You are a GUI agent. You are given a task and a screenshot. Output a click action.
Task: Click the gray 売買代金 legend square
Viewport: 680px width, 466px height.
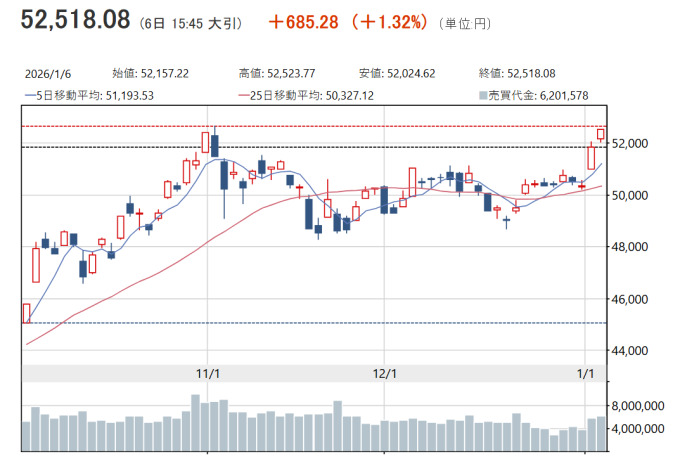click(x=483, y=96)
